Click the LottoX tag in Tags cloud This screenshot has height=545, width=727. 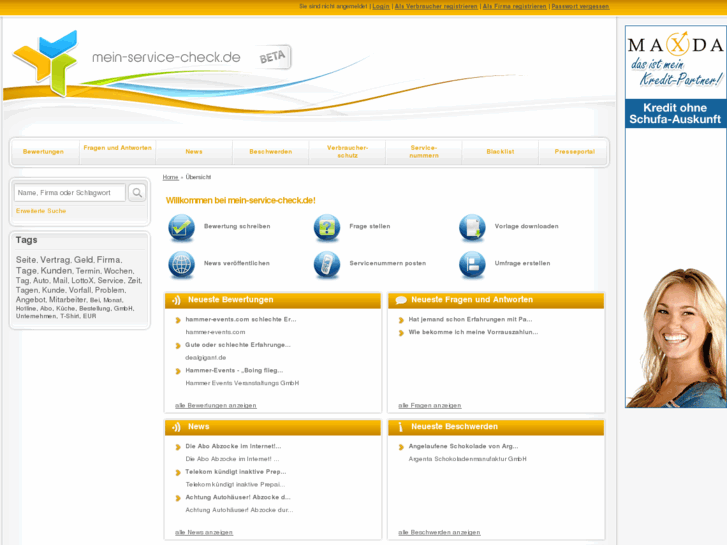tap(83, 281)
